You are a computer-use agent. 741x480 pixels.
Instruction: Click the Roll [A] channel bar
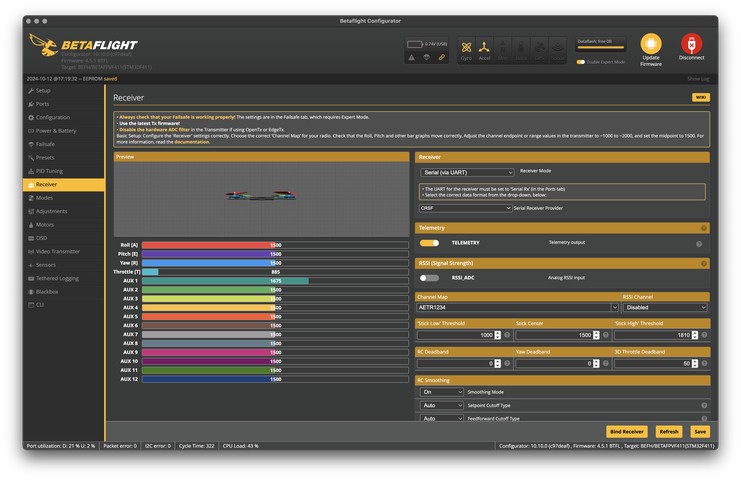(275, 245)
